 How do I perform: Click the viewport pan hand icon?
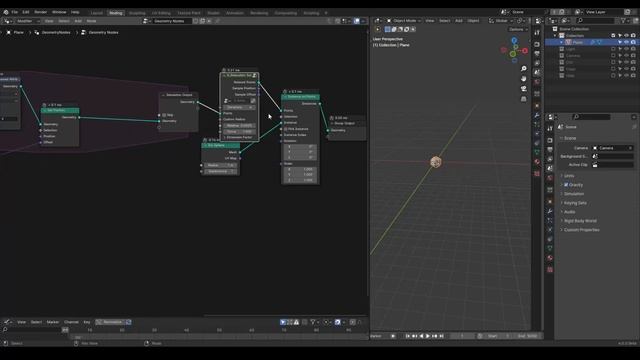click(x=524, y=79)
